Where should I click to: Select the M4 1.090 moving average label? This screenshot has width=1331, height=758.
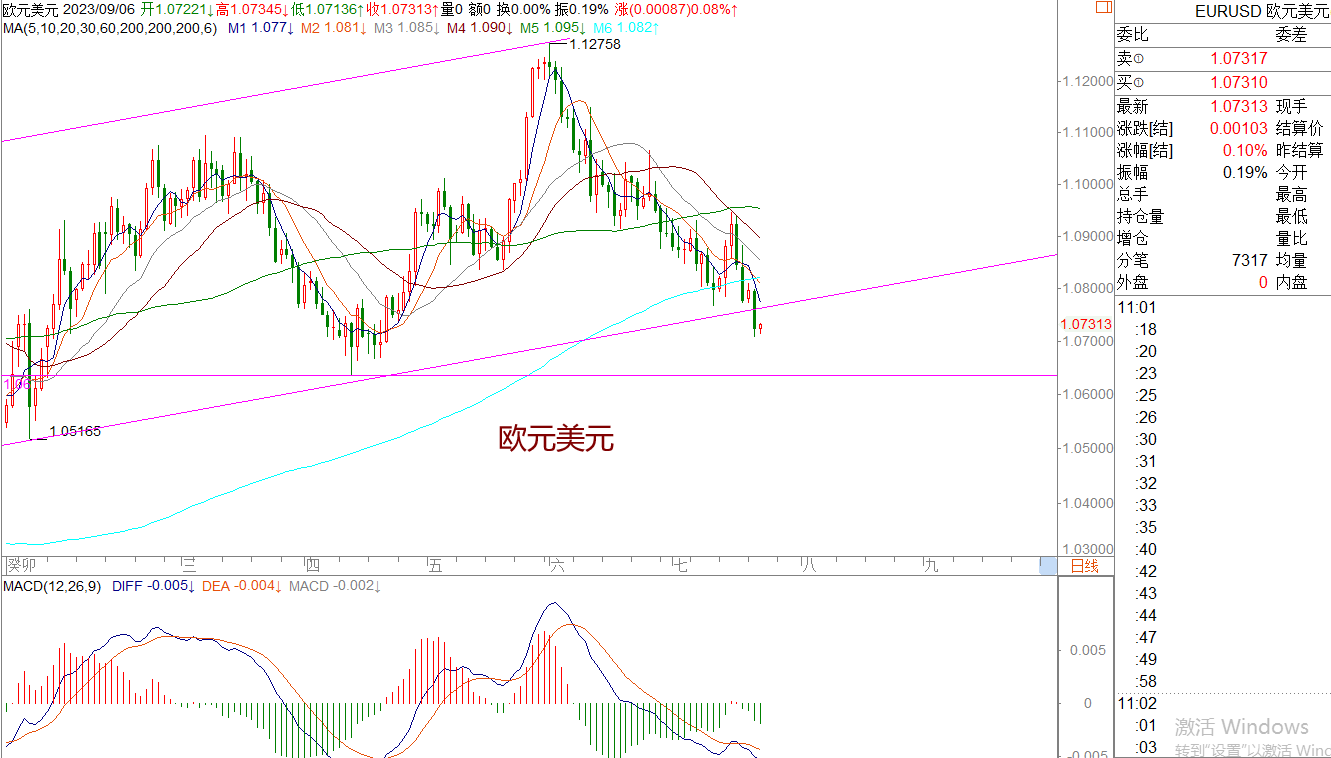point(480,27)
